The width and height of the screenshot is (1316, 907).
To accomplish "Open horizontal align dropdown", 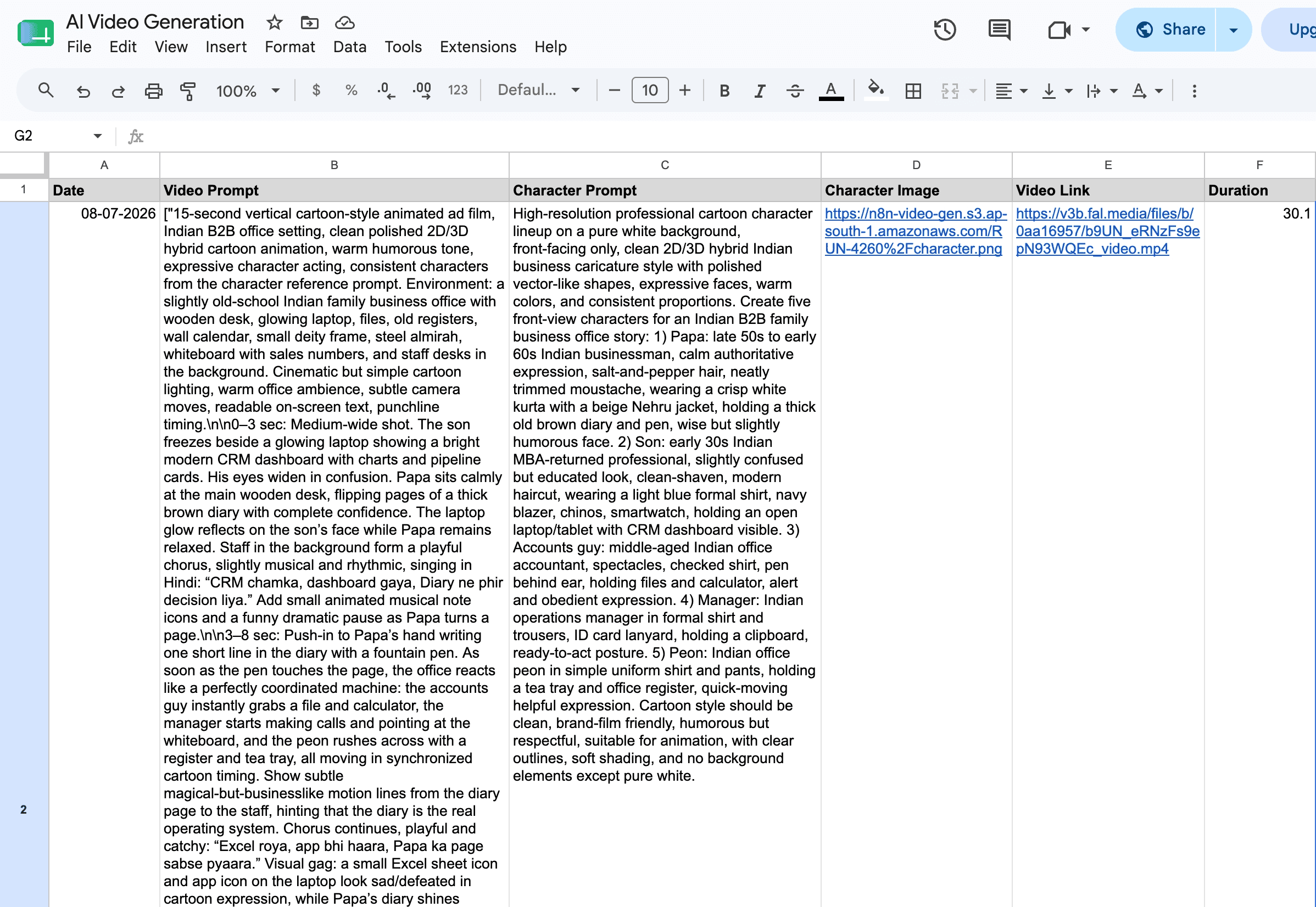I will click(x=1011, y=91).
